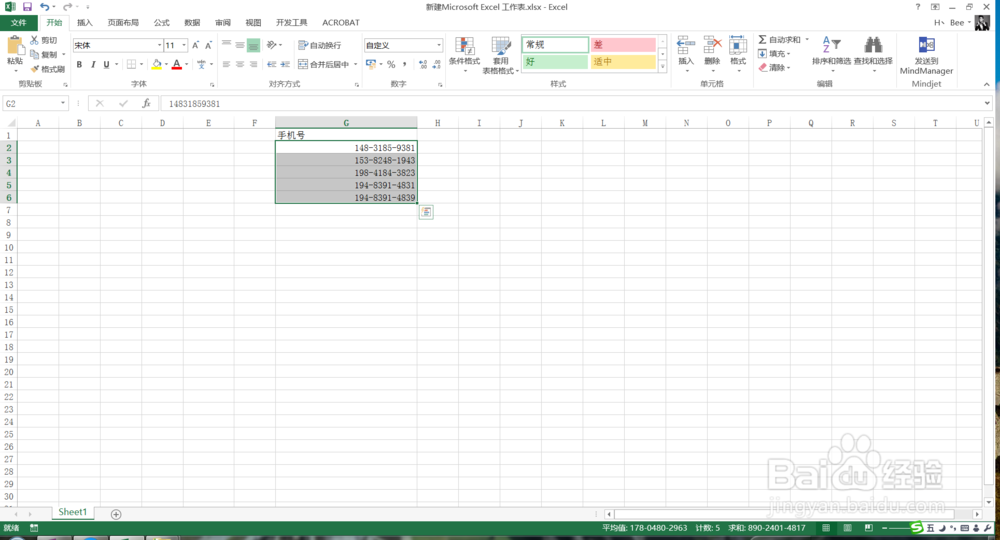Image resolution: width=1000 pixels, height=540 pixels.
Task: Send to MindManager icon
Action: [926, 45]
